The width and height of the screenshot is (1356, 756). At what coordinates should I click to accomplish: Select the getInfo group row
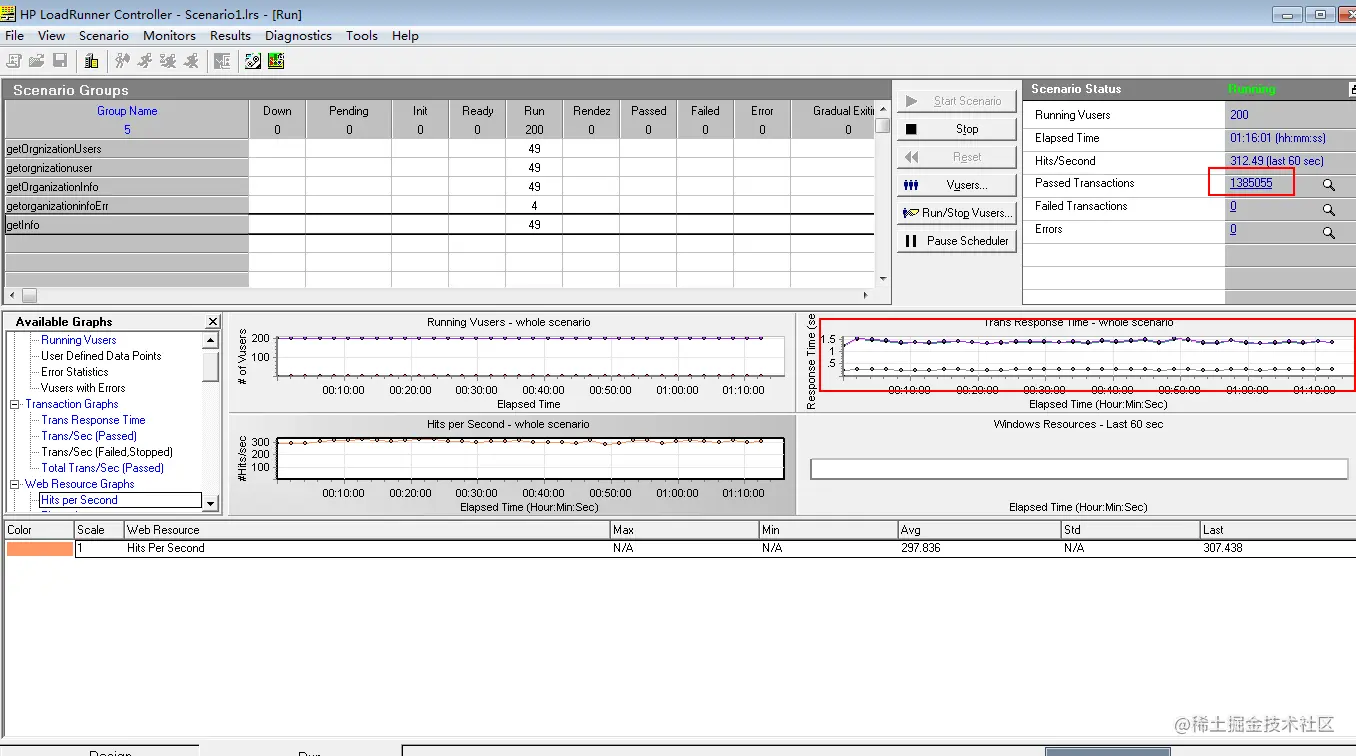click(x=439, y=225)
